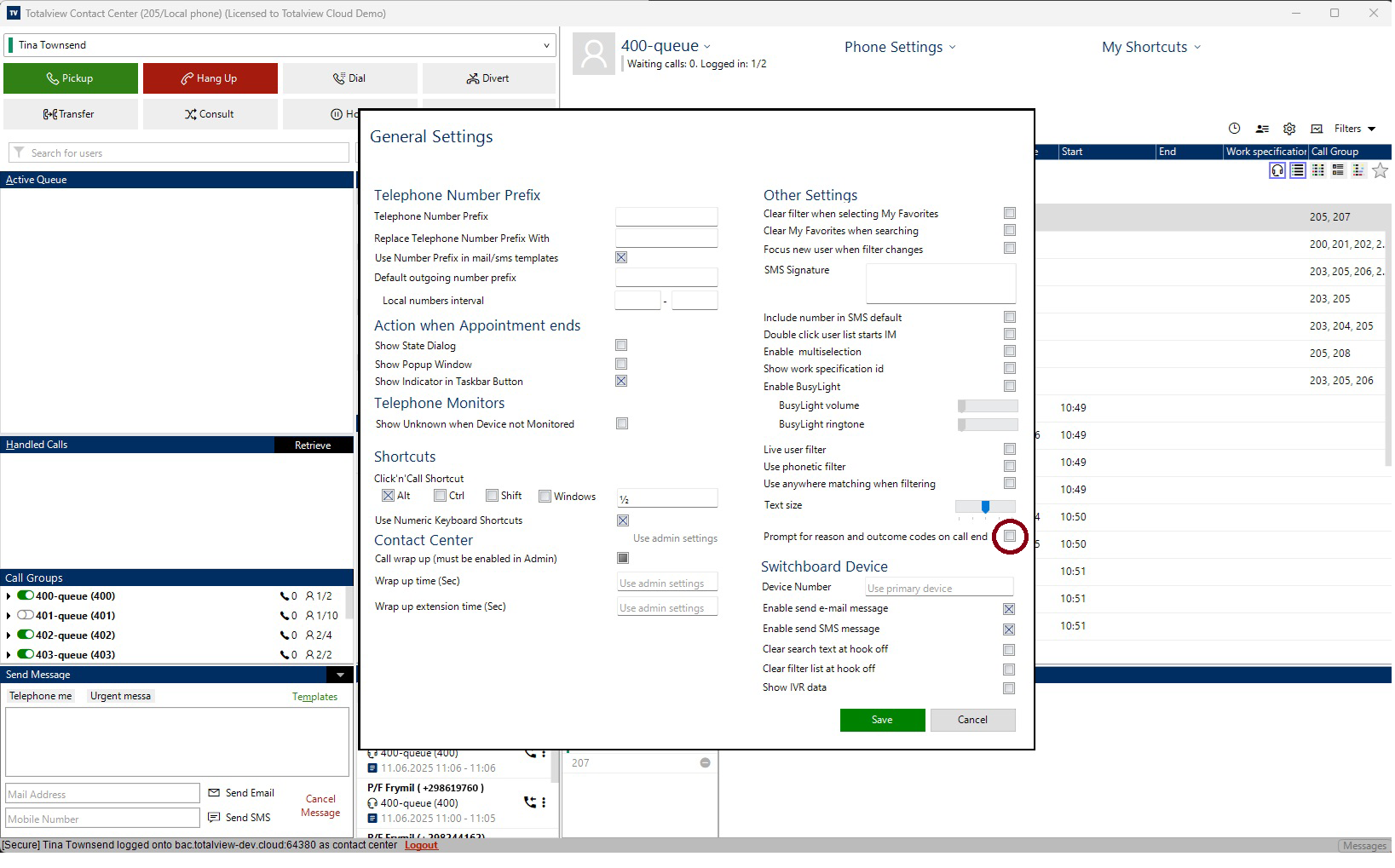Click the headset icon beside 400-queue under P/F Frymil
This screenshot has height=868, width=1395.
(x=372, y=803)
